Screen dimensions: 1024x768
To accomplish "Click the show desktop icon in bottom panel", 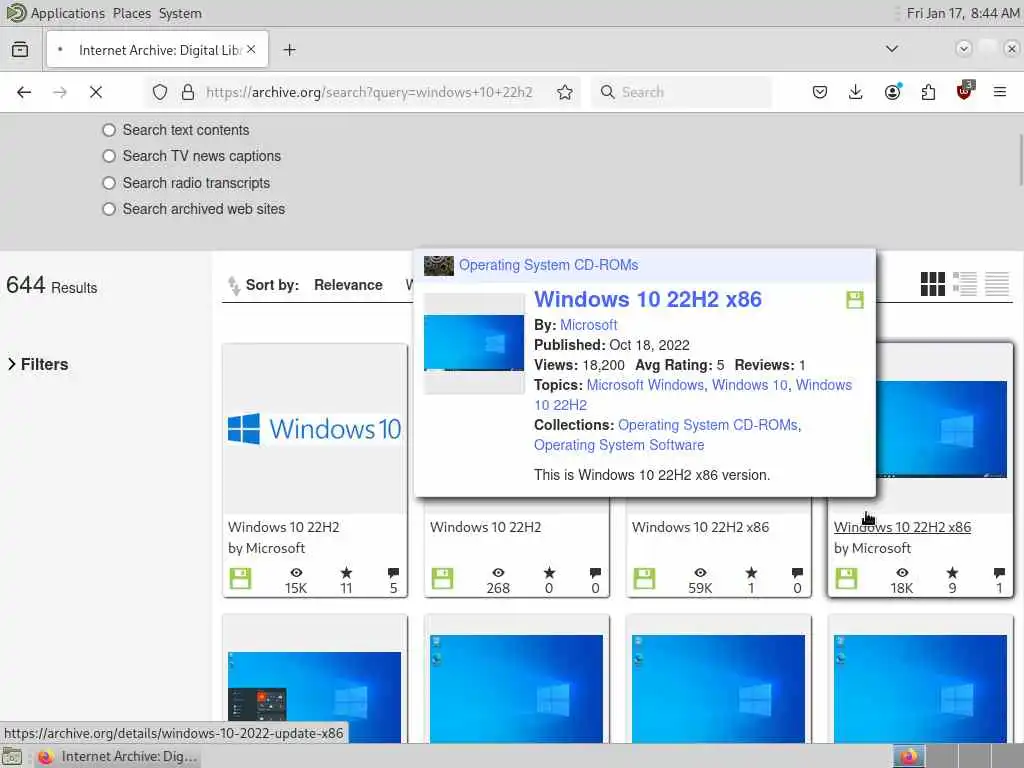I will click(12, 758).
